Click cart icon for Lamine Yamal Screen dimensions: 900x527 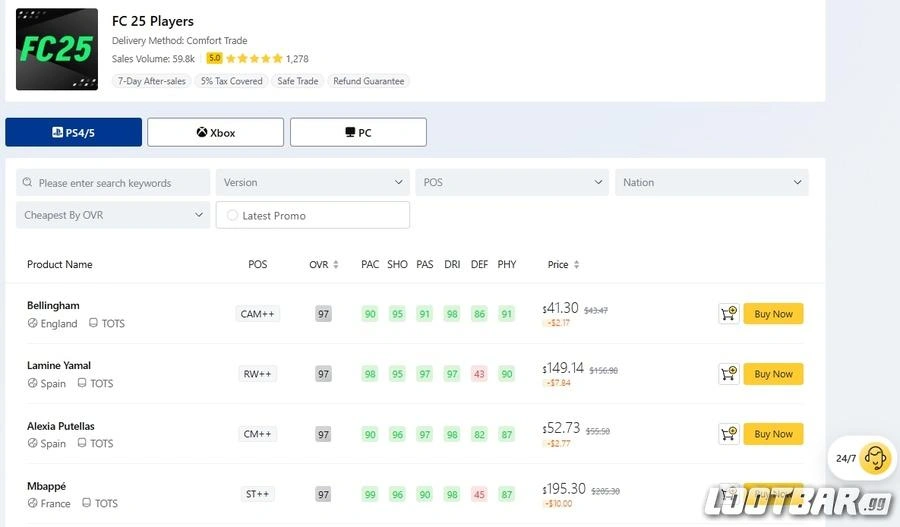728,374
